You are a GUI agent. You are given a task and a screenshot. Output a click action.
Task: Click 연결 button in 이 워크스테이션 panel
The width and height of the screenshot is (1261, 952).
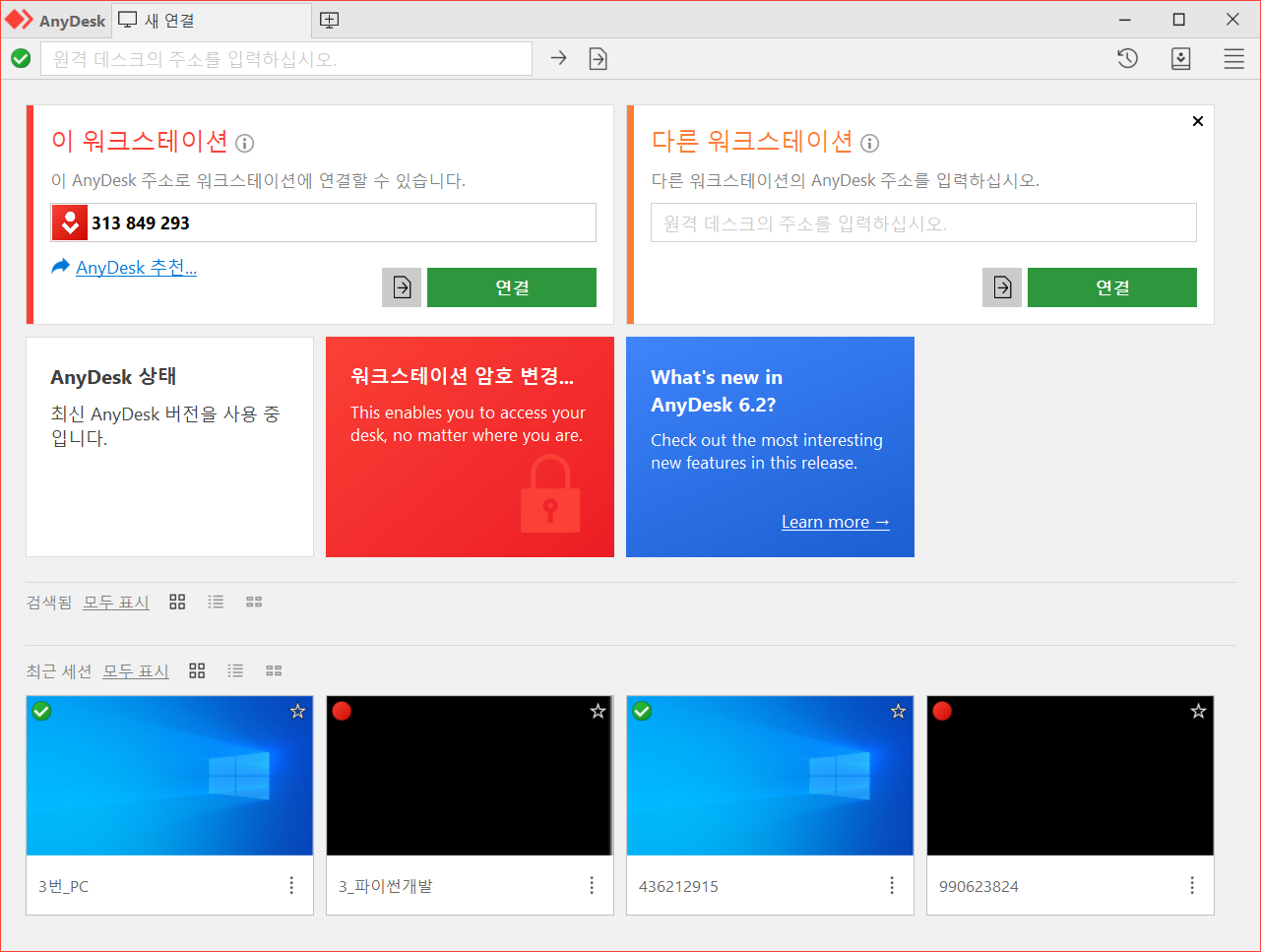[x=512, y=287]
